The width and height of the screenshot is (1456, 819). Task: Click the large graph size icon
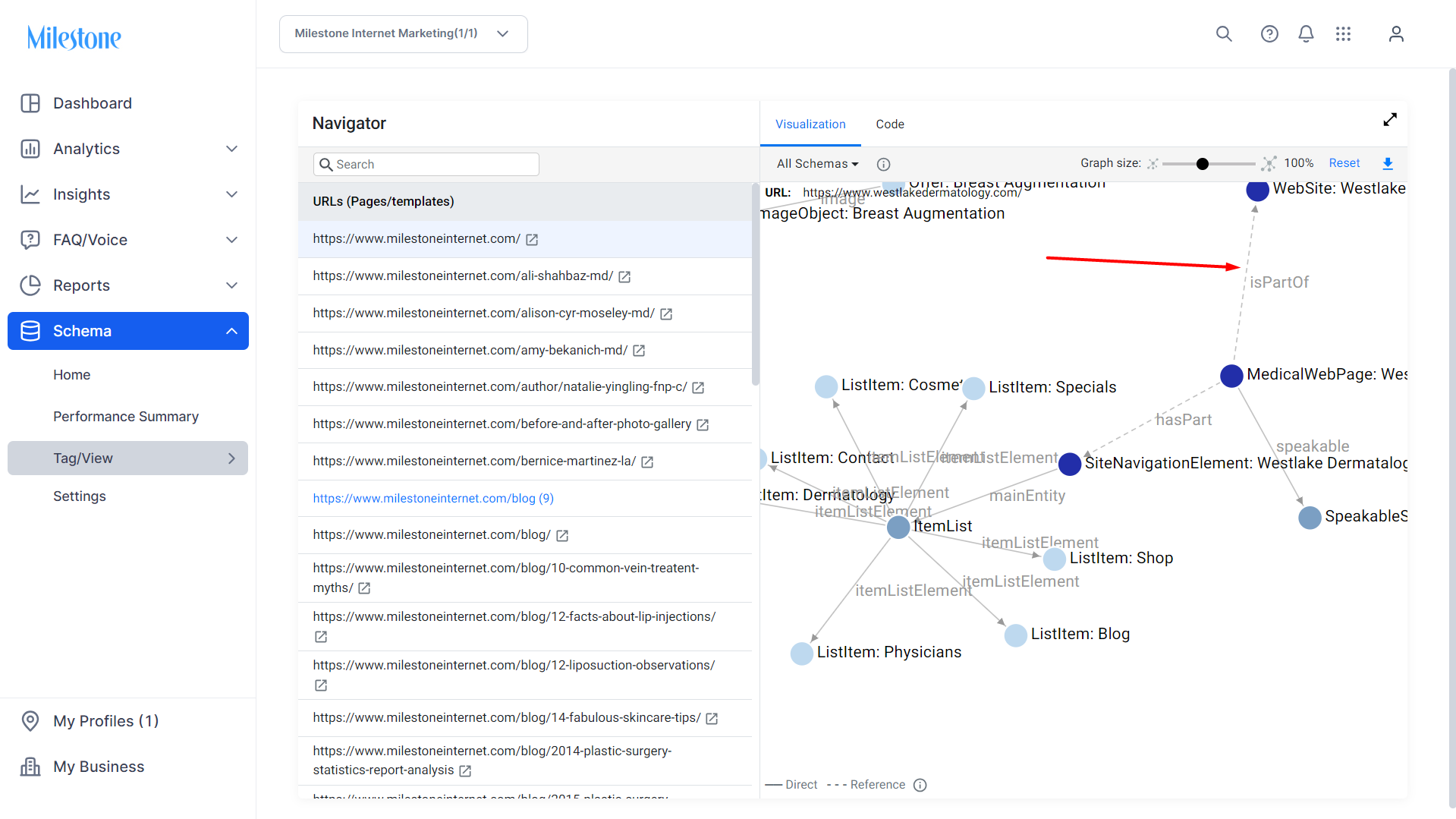pos(1269,164)
